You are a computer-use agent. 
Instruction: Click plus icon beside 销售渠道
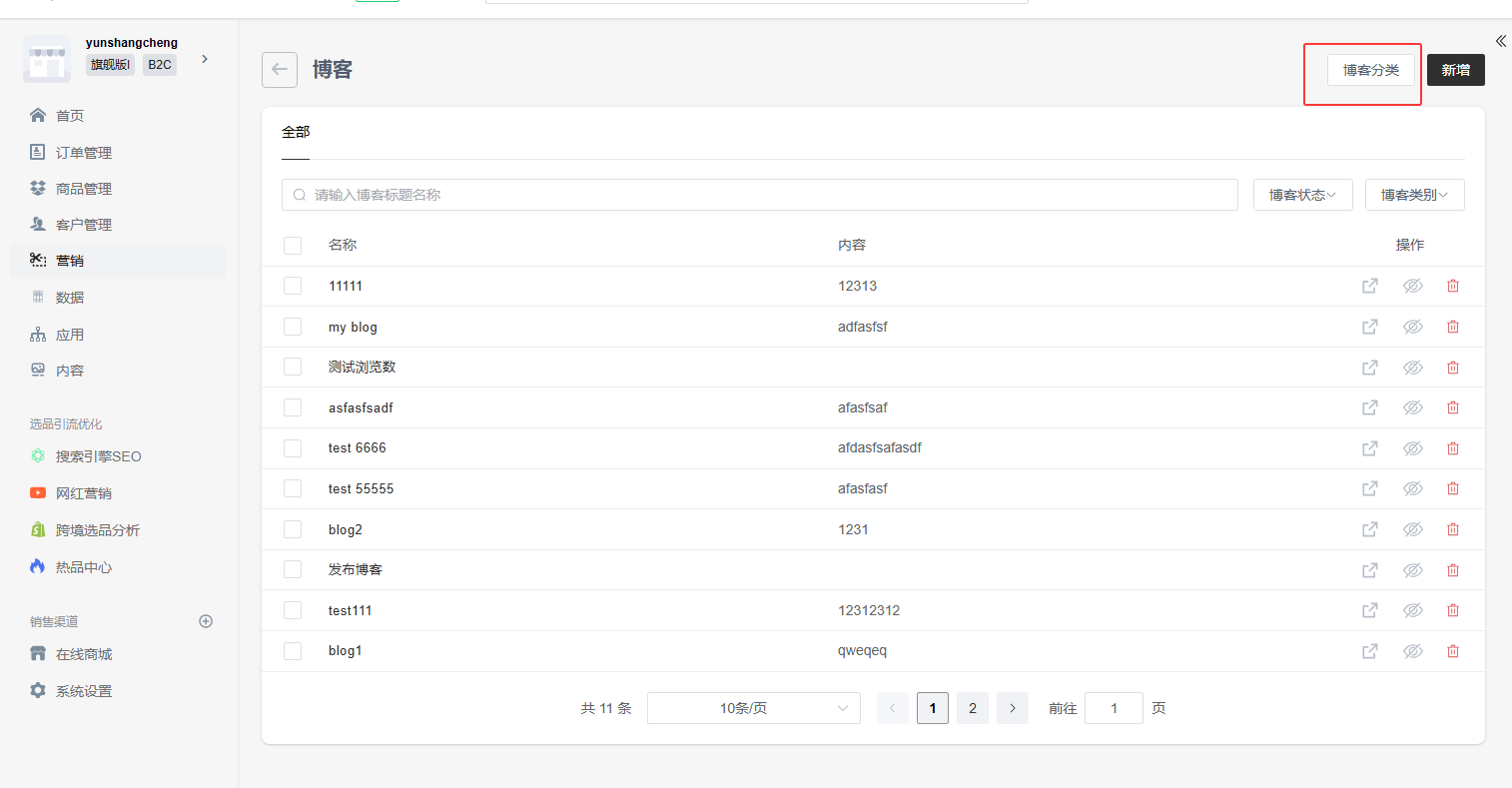coord(206,621)
